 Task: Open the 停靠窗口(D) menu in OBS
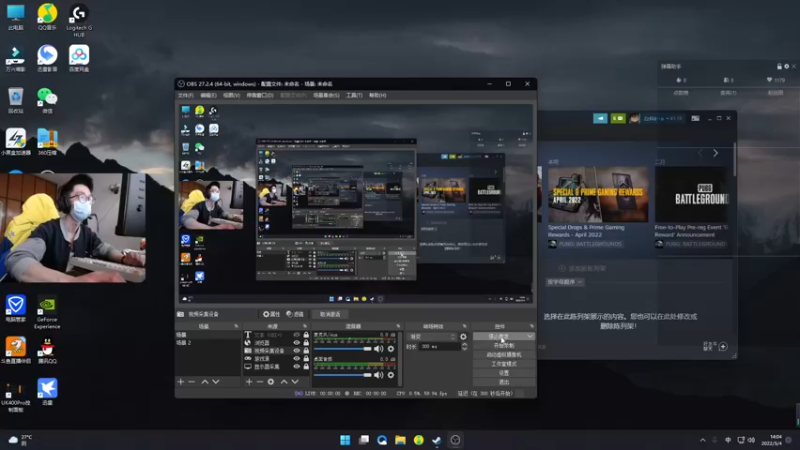[260, 95]
